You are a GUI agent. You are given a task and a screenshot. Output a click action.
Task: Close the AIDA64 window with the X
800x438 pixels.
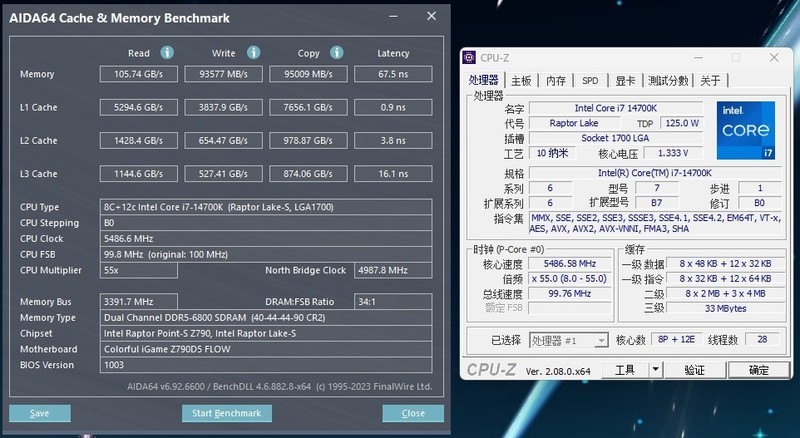coord(432,16)
